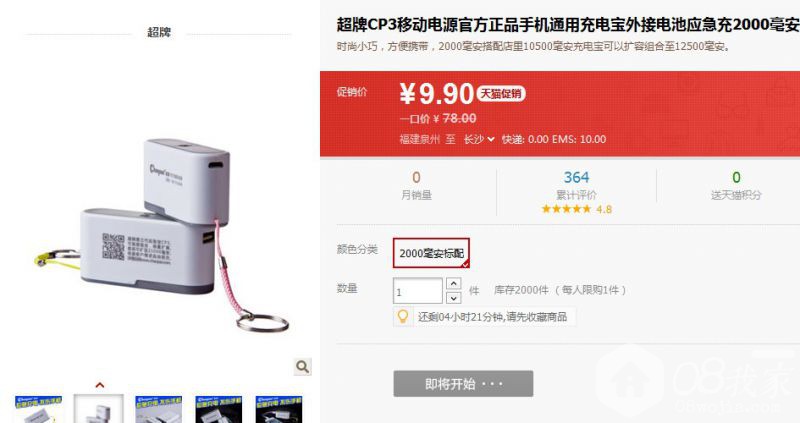Increase quantity with the up arrow
The width and height of the screenshot is (800, 423).
coord(454,283)
